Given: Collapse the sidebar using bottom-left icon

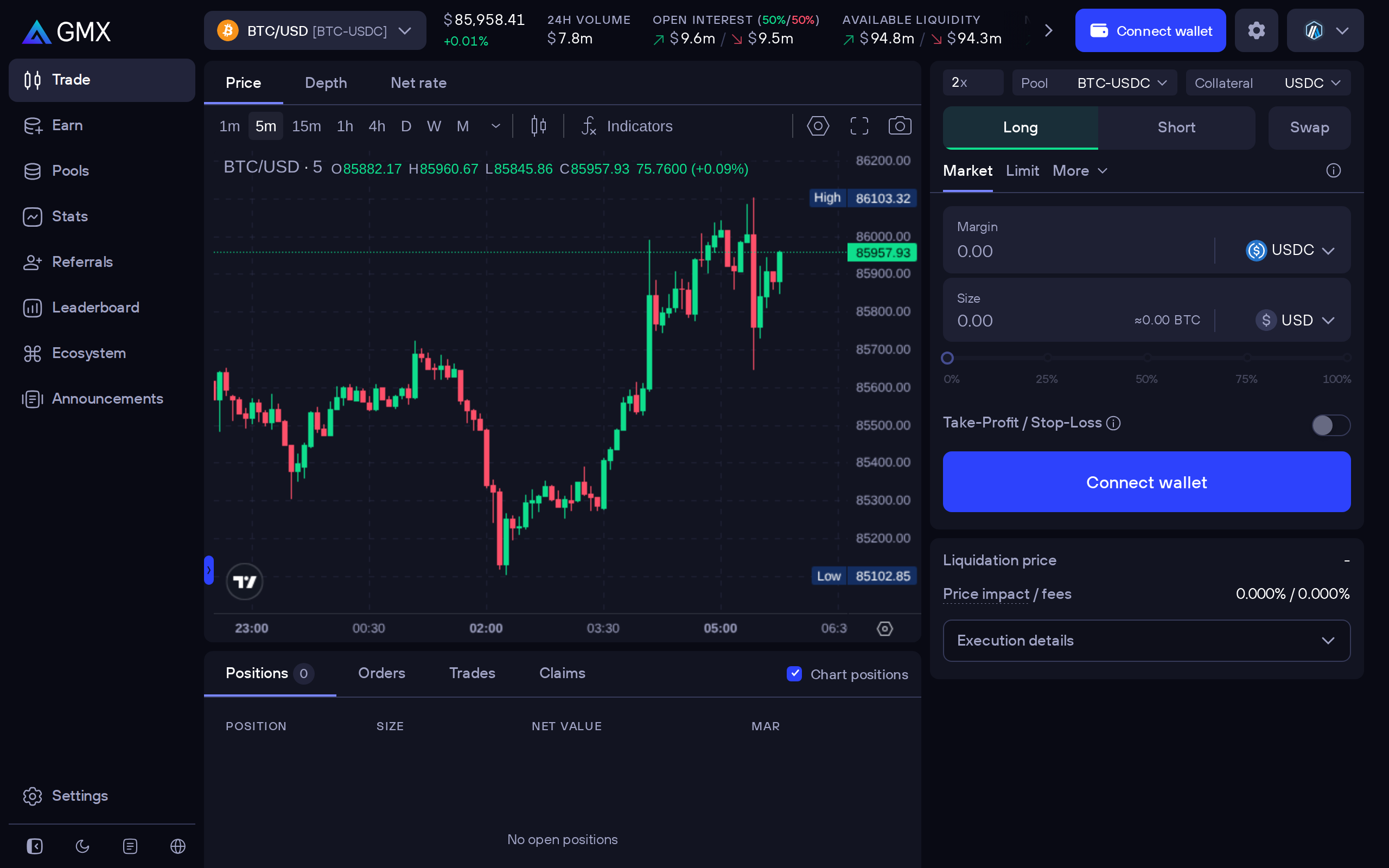Looking at the screenshot, I should click(x=34, y=846).
